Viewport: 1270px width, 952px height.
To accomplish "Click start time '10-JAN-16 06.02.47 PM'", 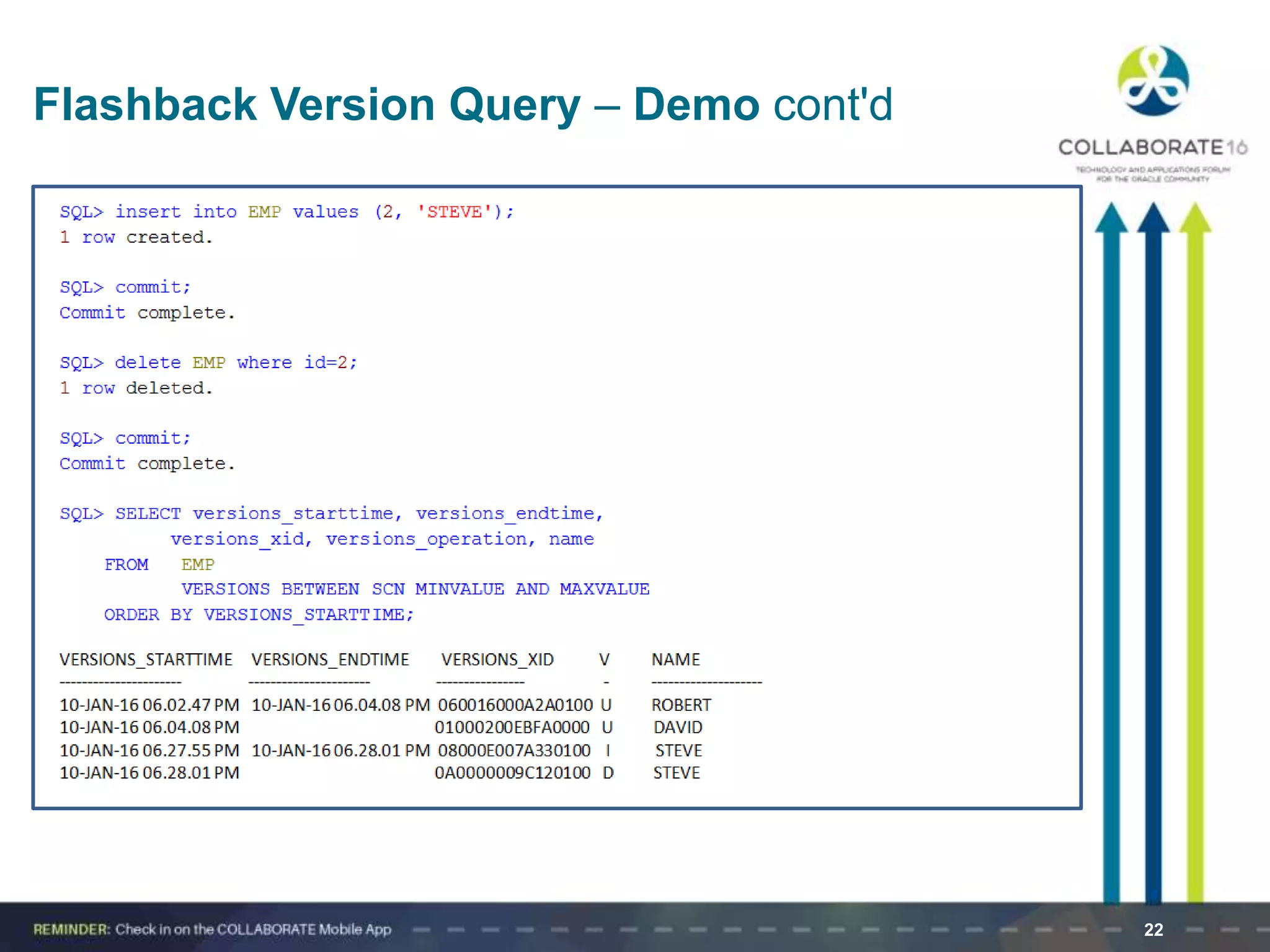I will (x=149, y=705).
